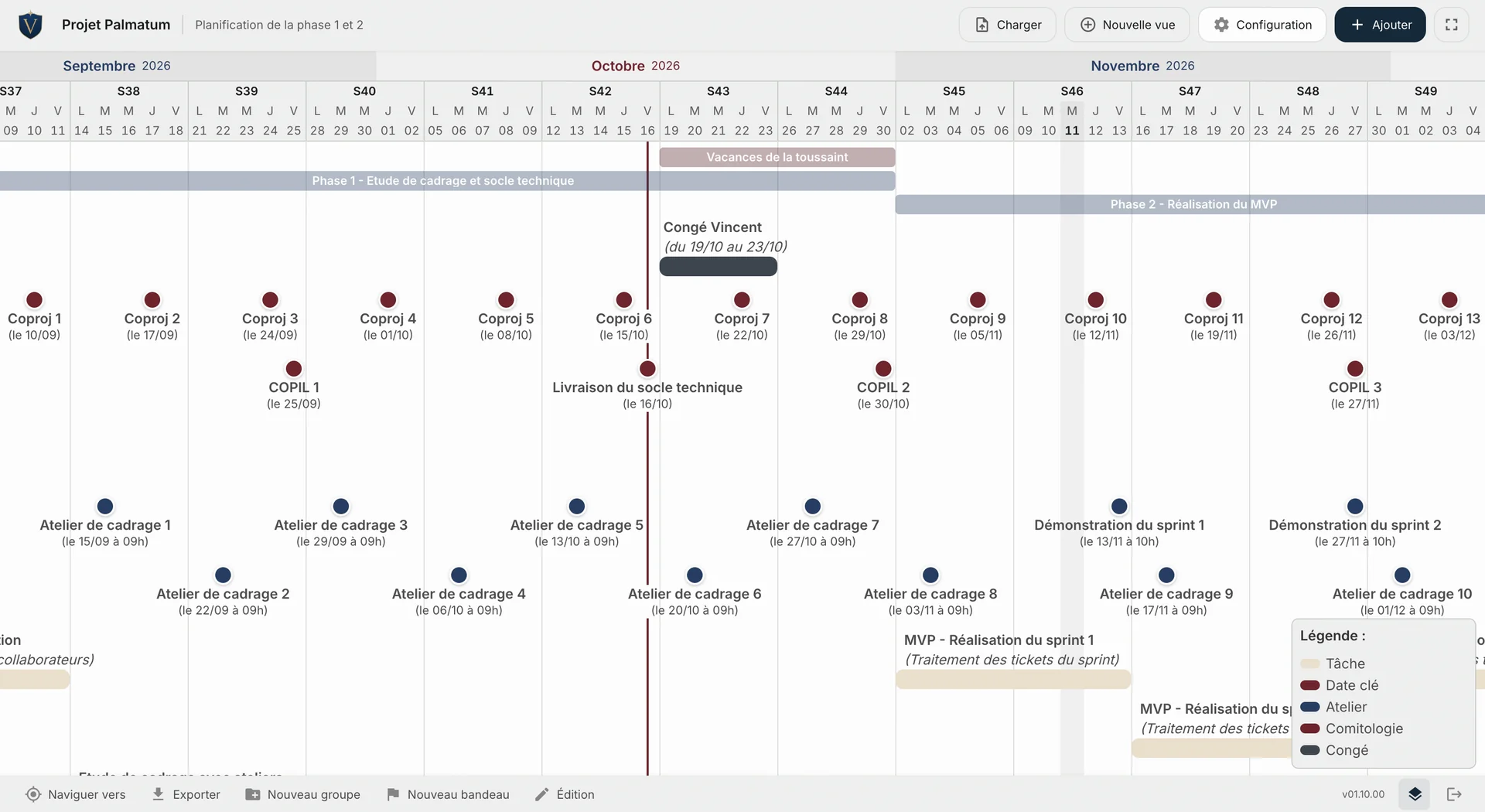Click the Date clé legend swatch
The width and height of the screenshot is (1485, 812).
pos(1310,685)
